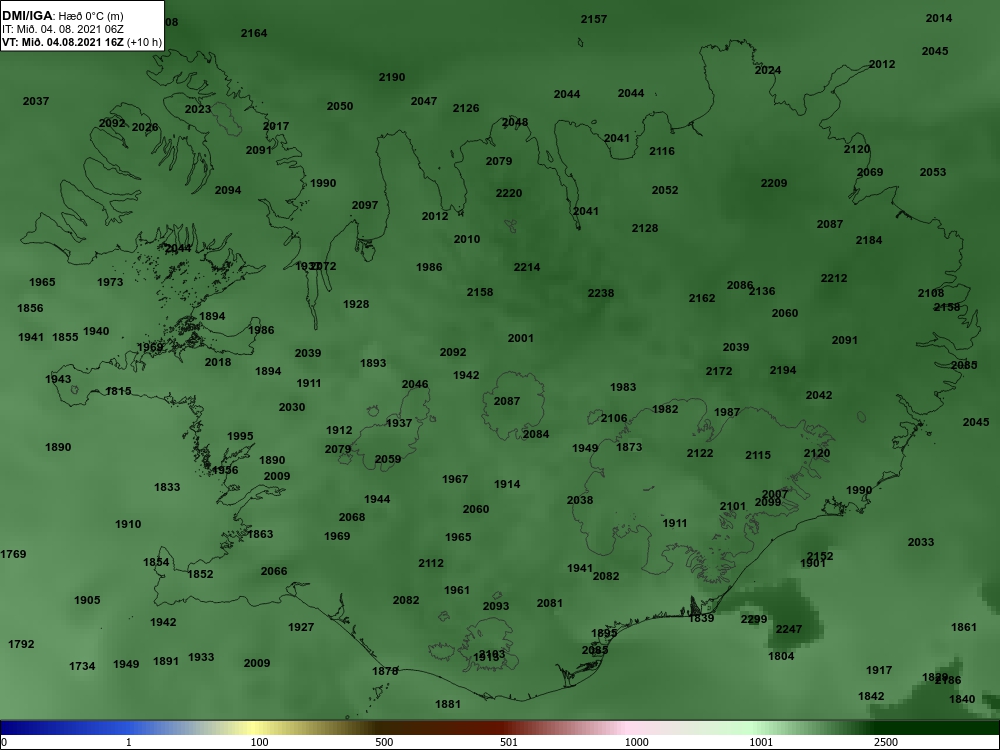Click the map value 2038
The width and height of the screenshot is (1000, 750).
pos(580,500)
